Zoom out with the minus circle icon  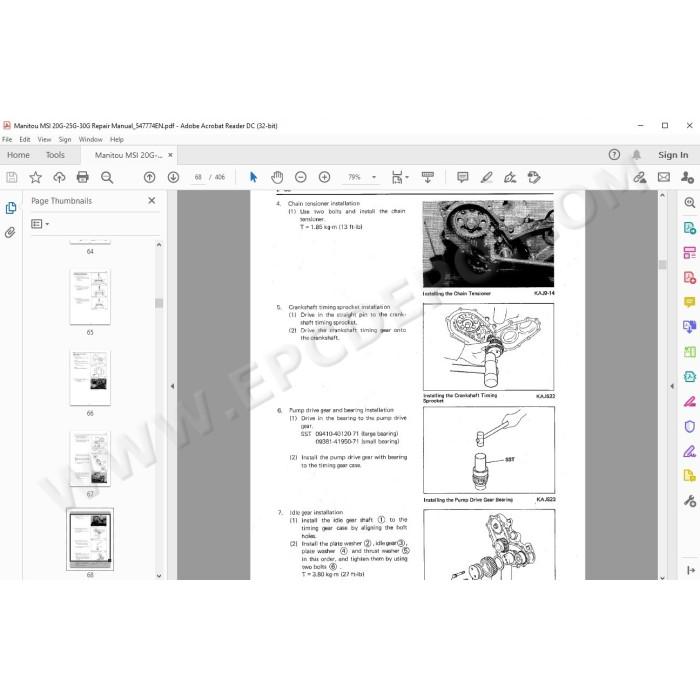[300, 177]
